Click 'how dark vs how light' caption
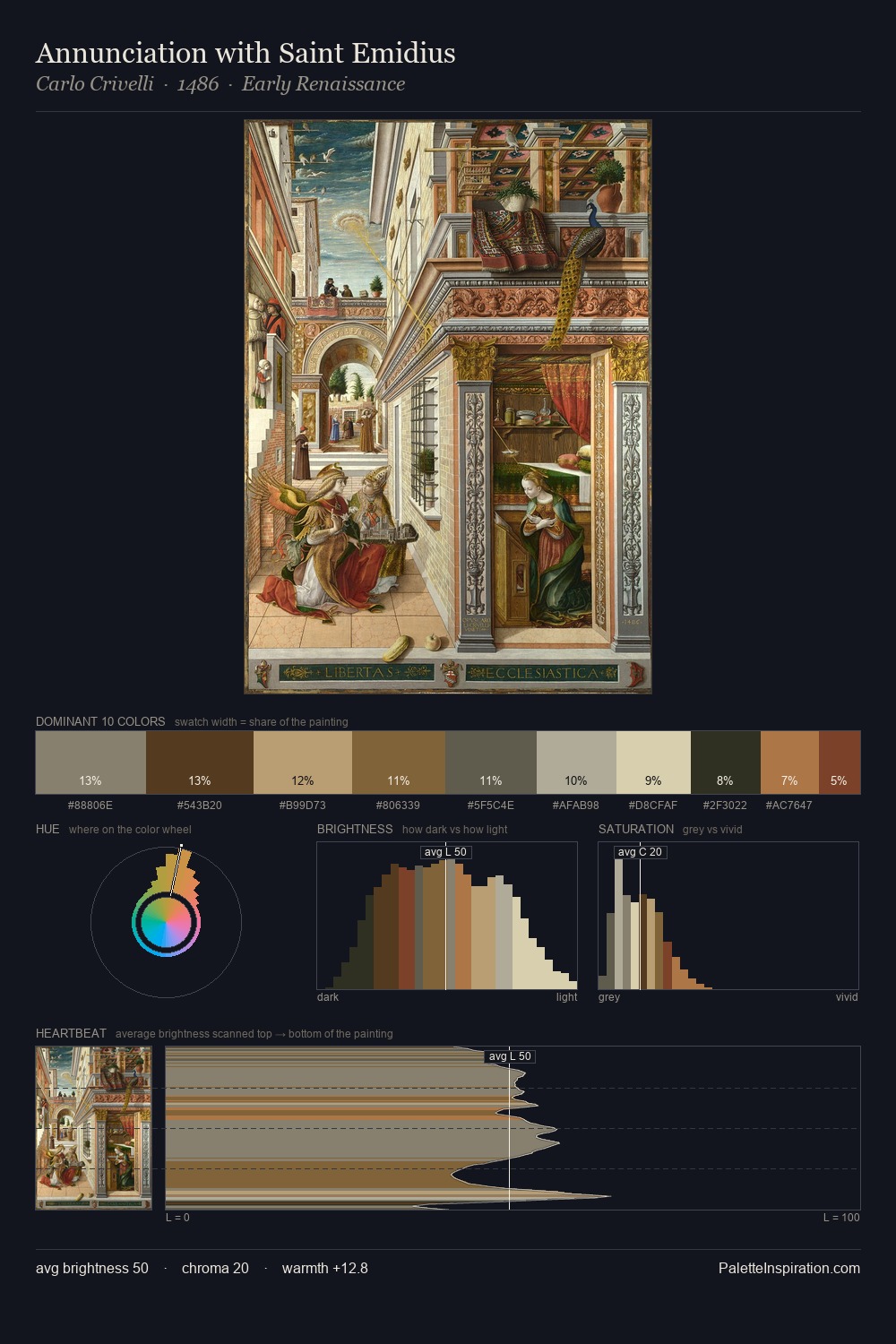896x1344 pixels. [x=454, y=829]
